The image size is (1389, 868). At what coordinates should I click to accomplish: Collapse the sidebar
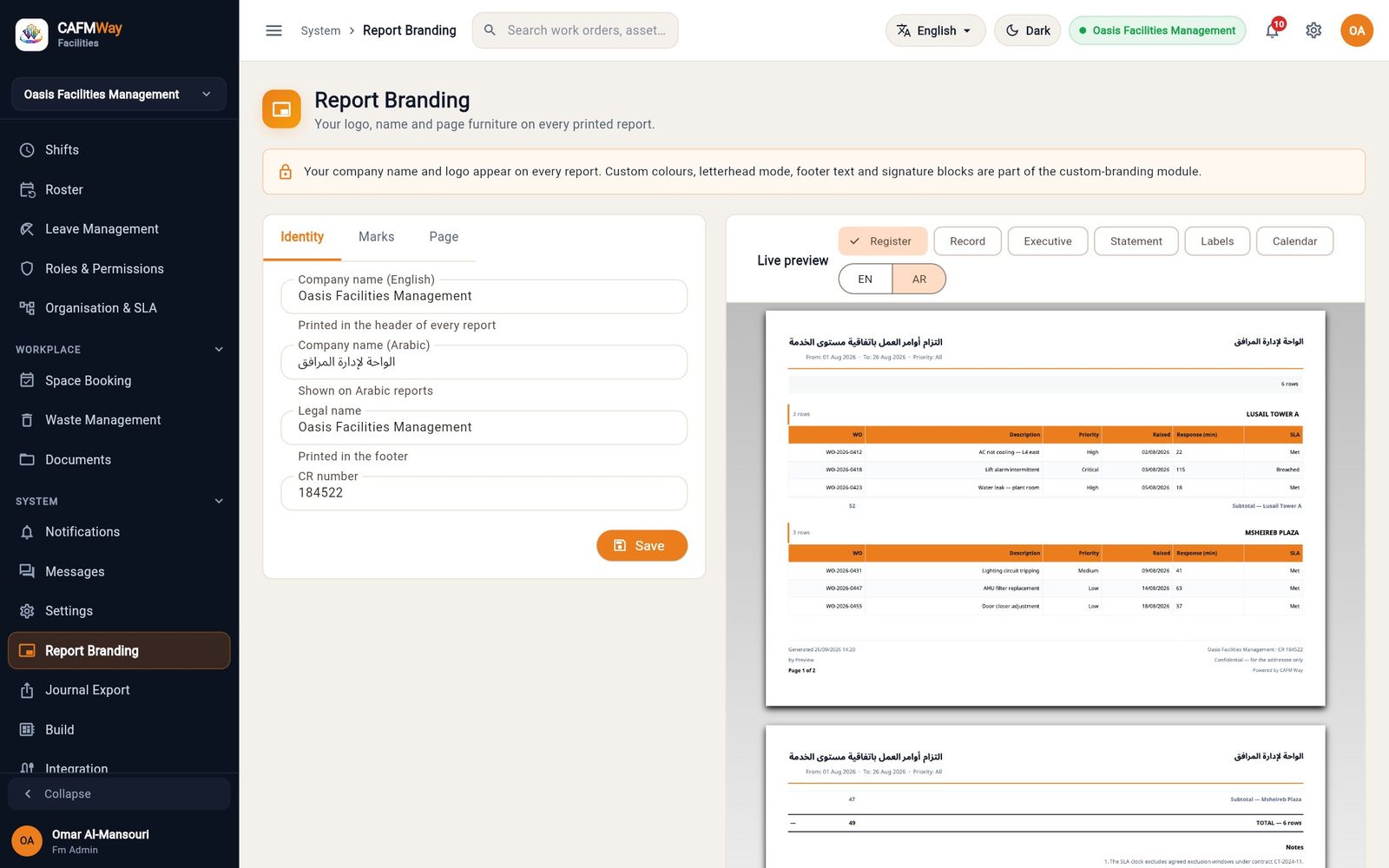pyautogui.click(x=119, y=794)
